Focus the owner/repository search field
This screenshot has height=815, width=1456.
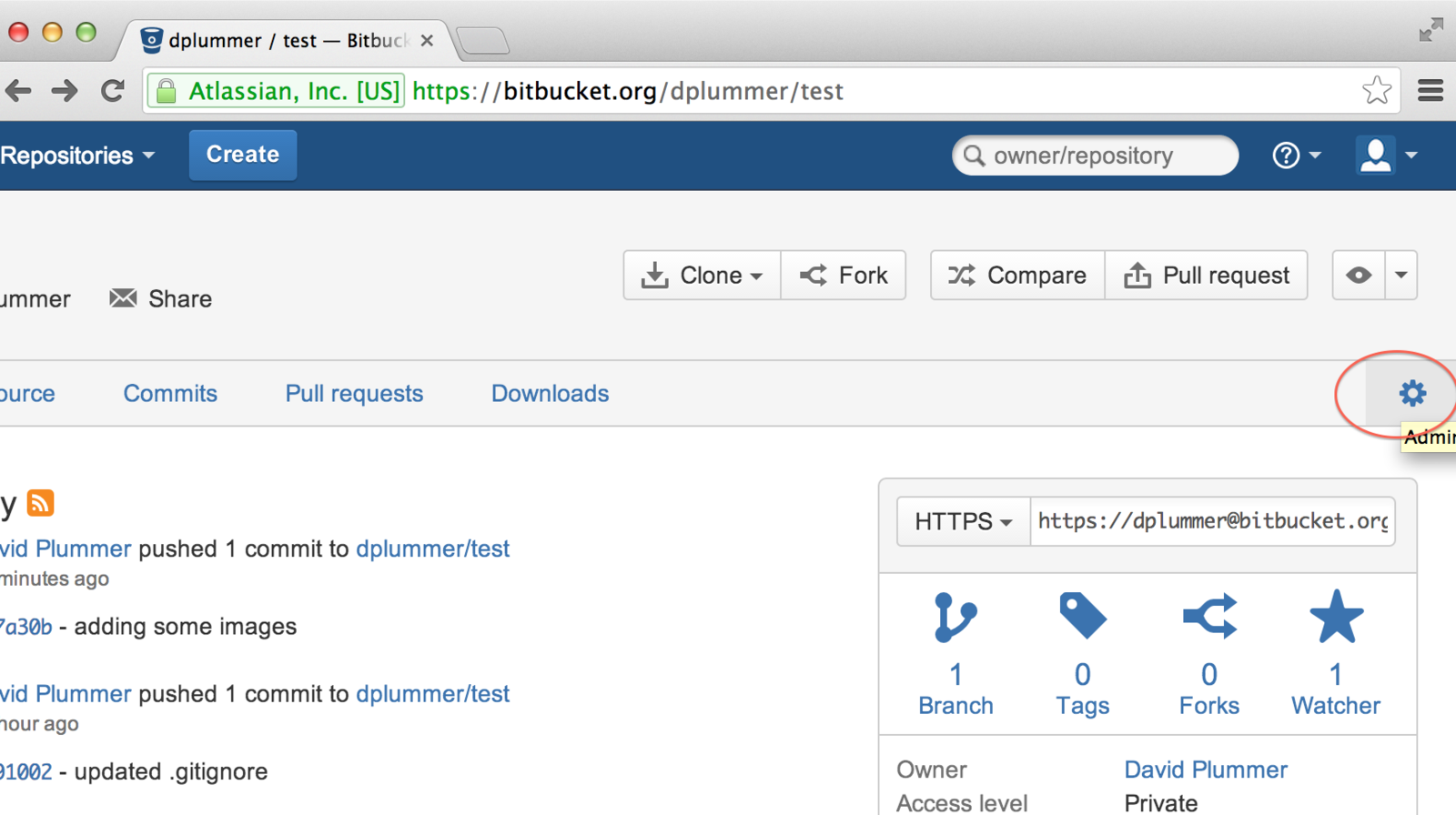point(1095,156)
